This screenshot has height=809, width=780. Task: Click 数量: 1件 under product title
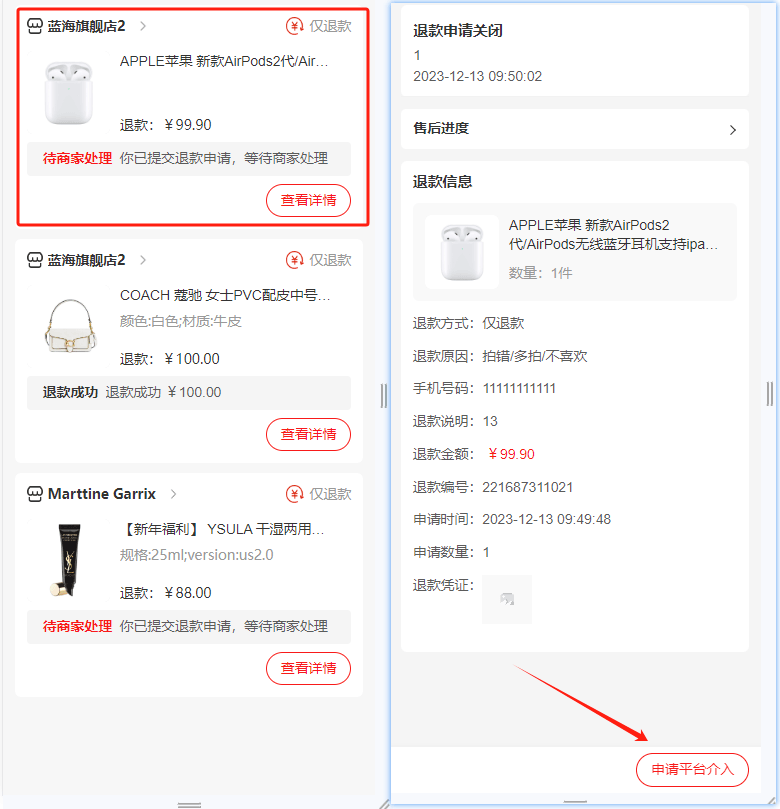pyautogui.click(x=540, y=273)
